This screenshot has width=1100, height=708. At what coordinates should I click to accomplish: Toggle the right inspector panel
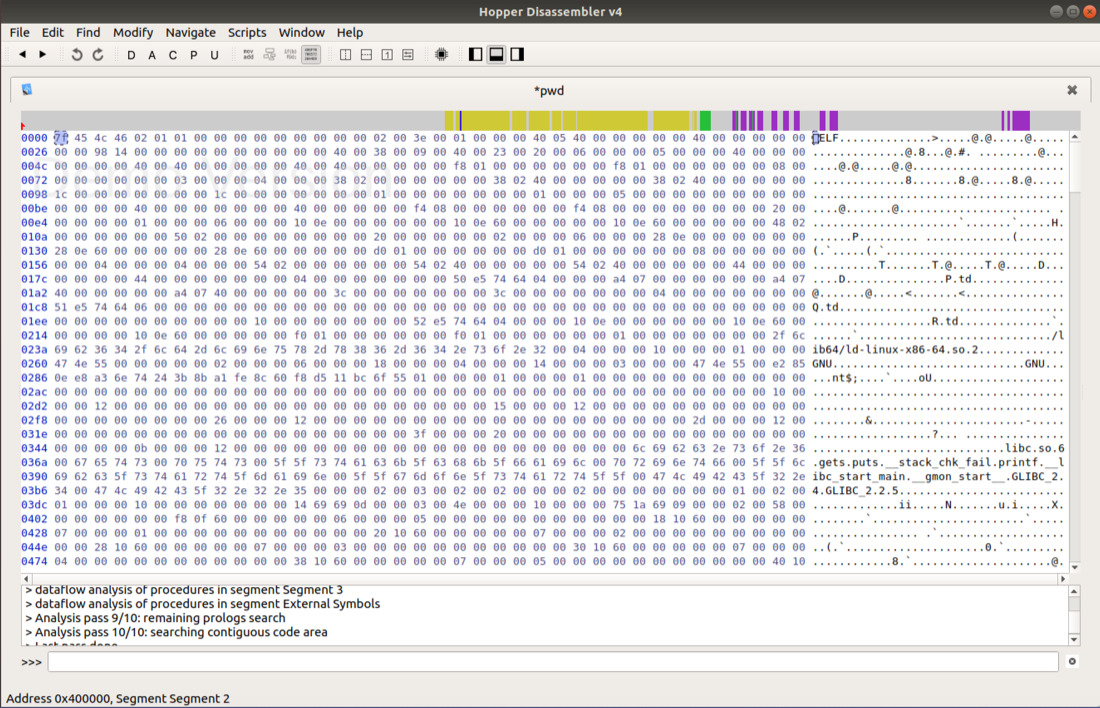[x=517, y=54]
